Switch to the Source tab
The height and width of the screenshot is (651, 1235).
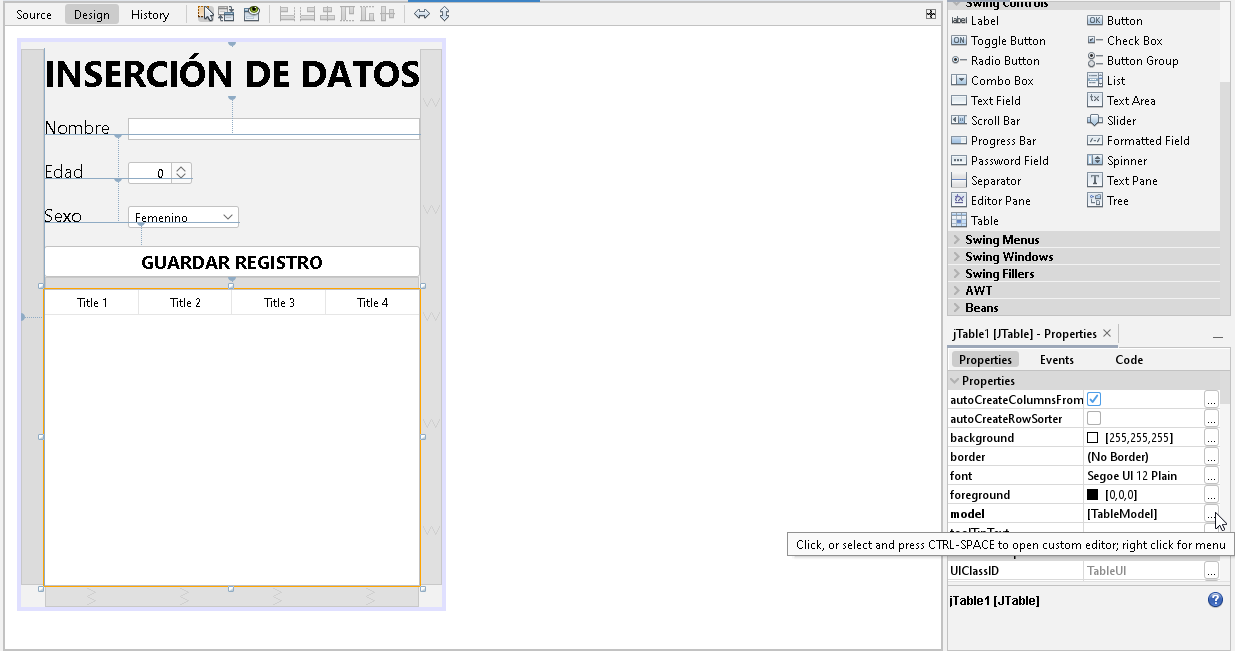click(x=33, y=14)
